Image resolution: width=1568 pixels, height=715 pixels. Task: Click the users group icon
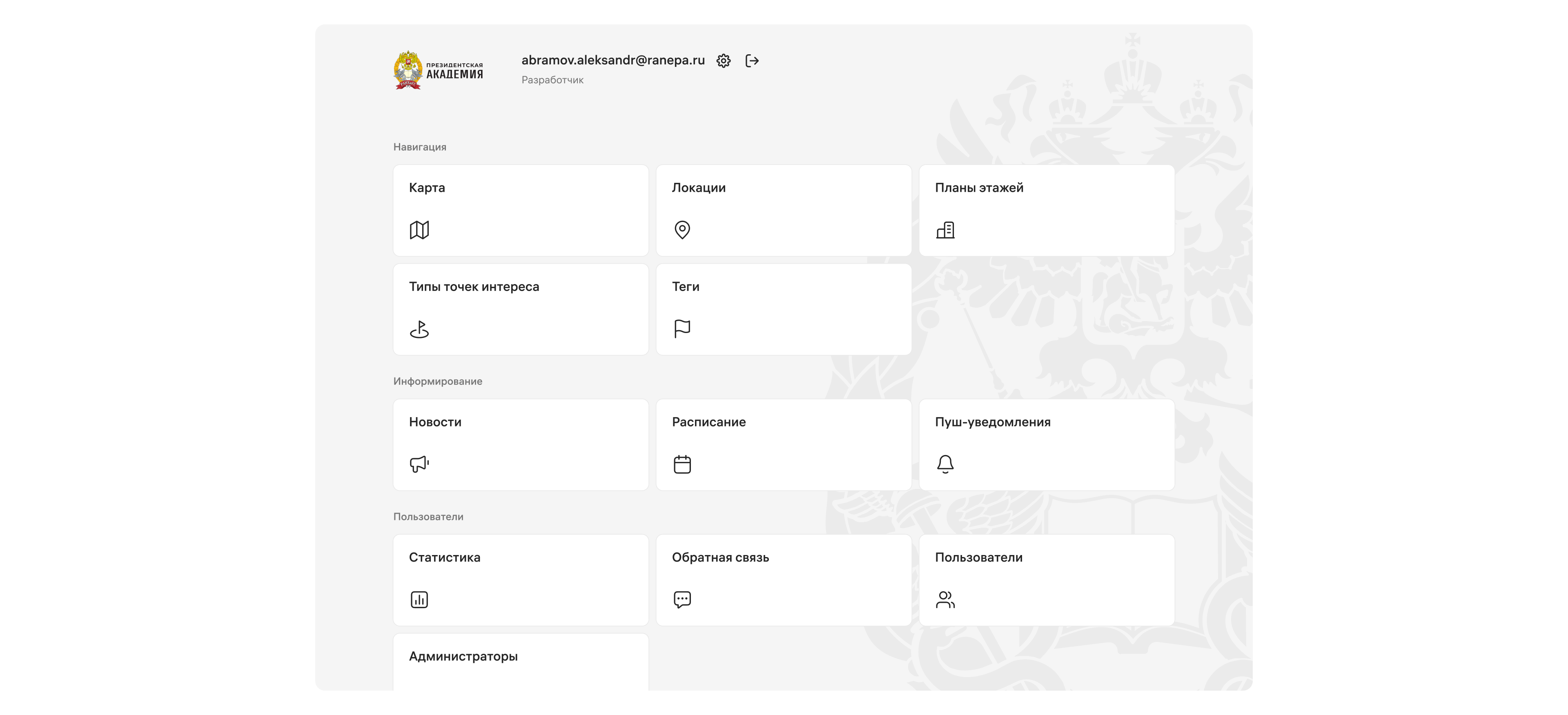pyautogui.click(x=945, y=600)
